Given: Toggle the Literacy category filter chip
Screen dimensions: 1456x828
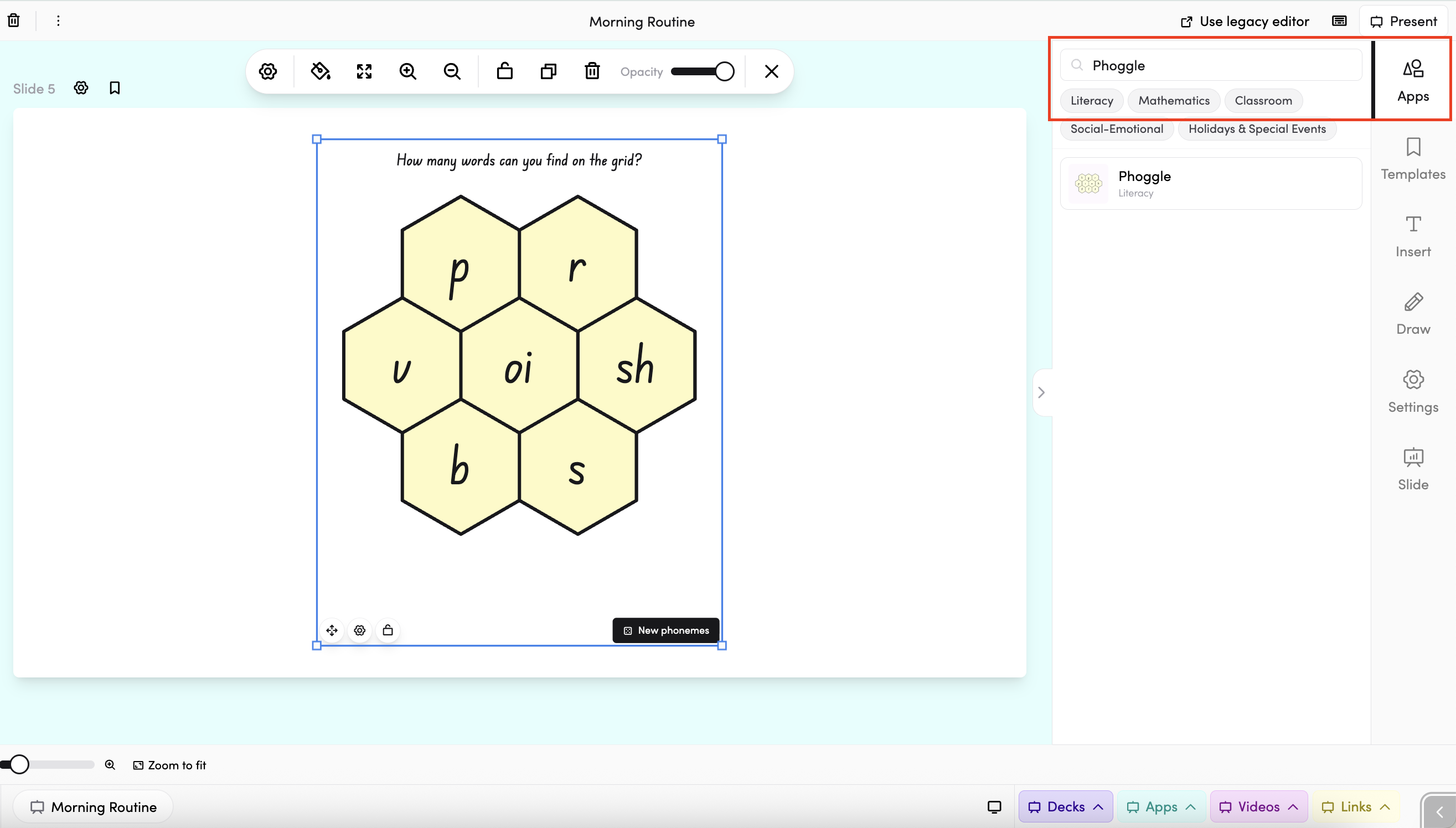Looking at the screenshot, I should coord(1091,101).
